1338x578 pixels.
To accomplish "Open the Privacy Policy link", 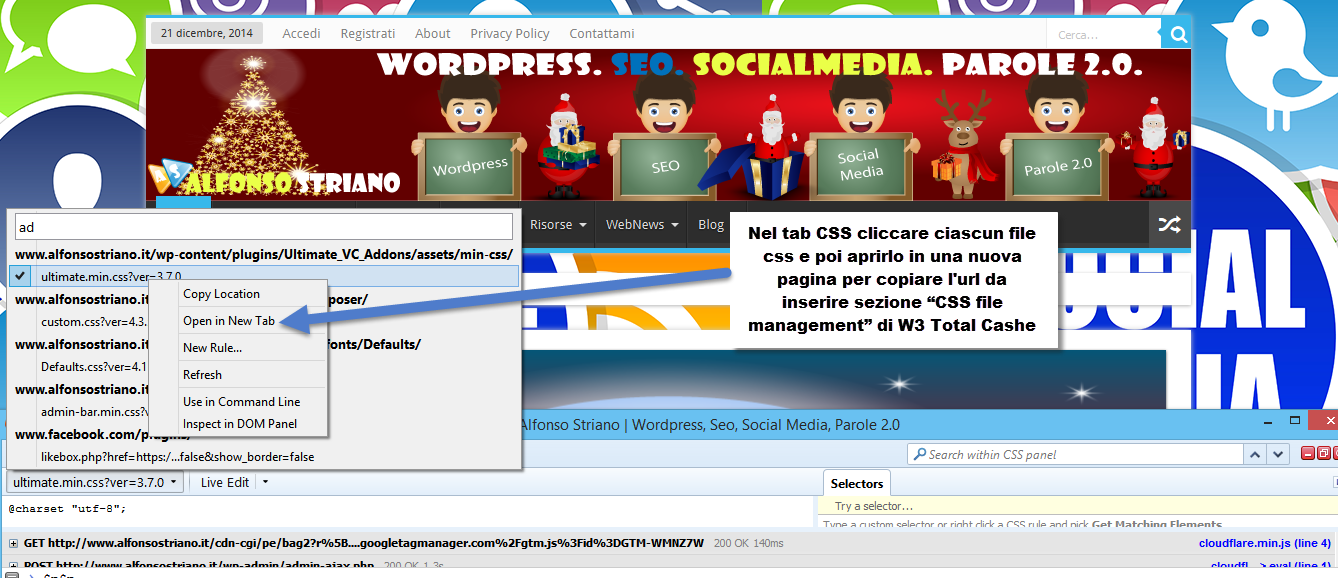I will 510,33.
